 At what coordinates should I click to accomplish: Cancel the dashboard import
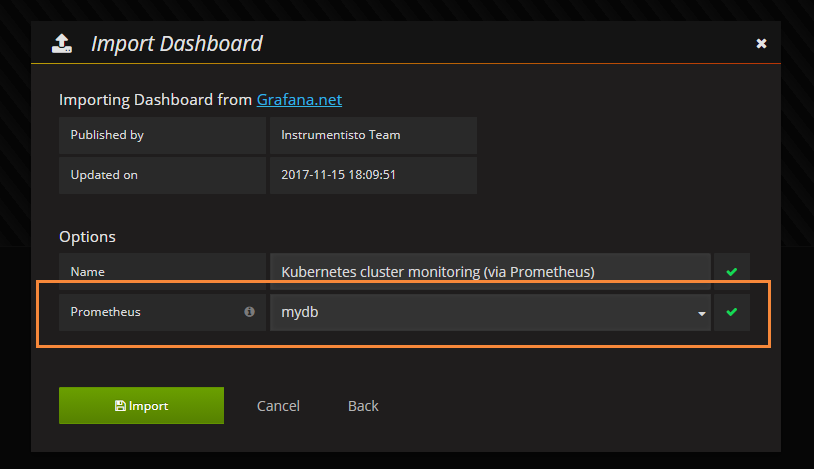click(x=278, y=405)
